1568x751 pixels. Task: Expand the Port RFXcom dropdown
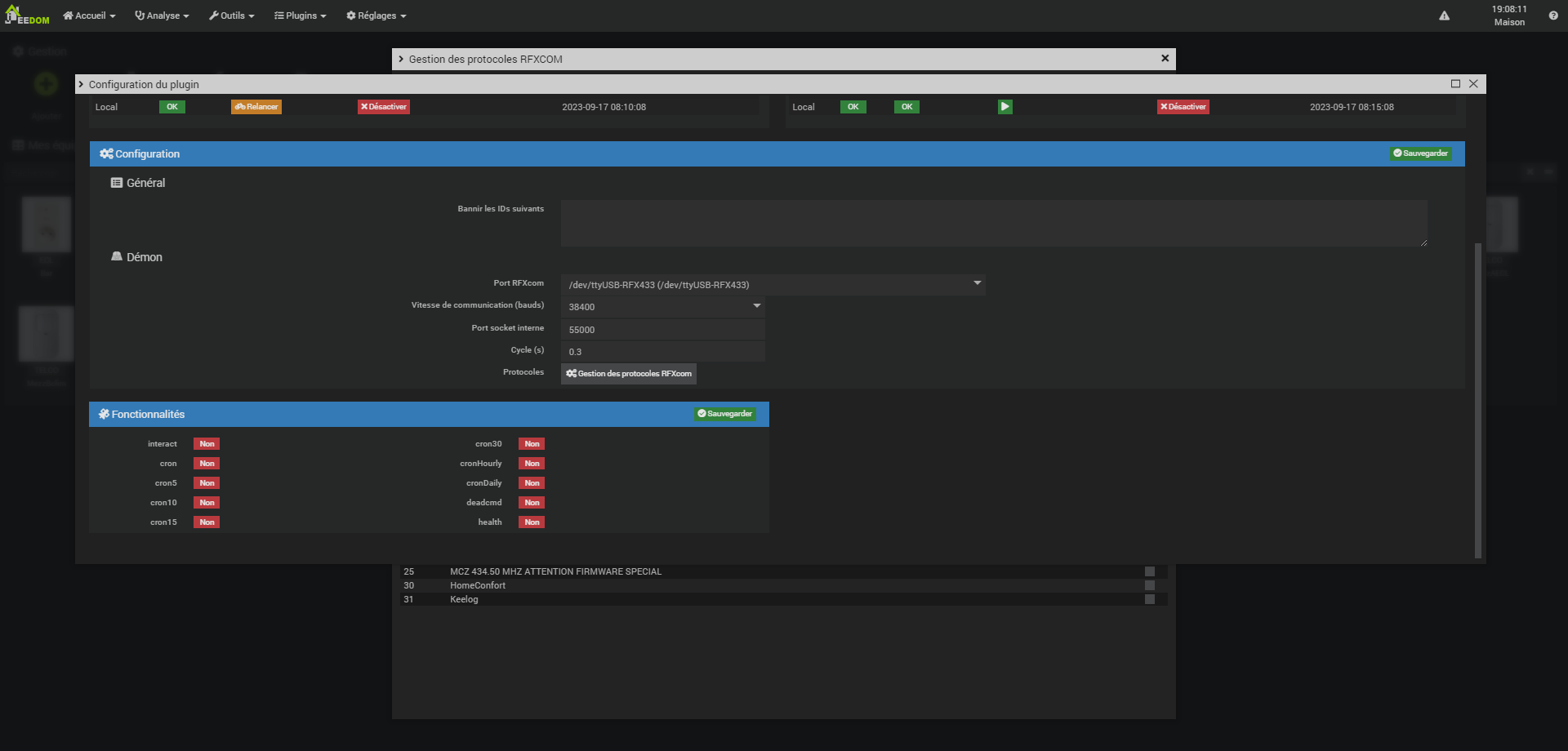coord(772,284)
